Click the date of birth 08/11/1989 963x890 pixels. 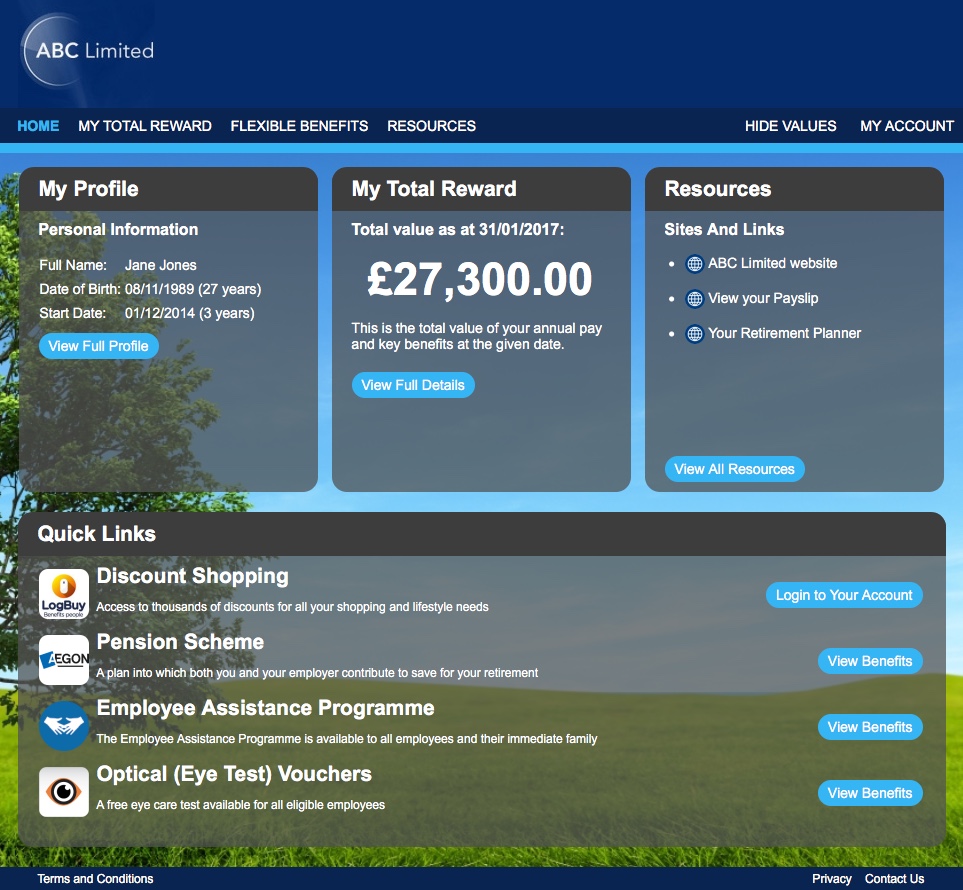click(x=159, y=289)
